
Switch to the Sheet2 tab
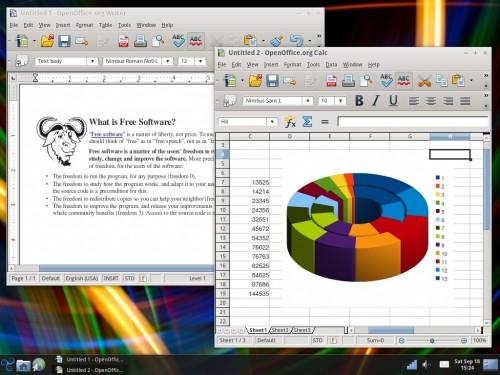tap(280, 330)
